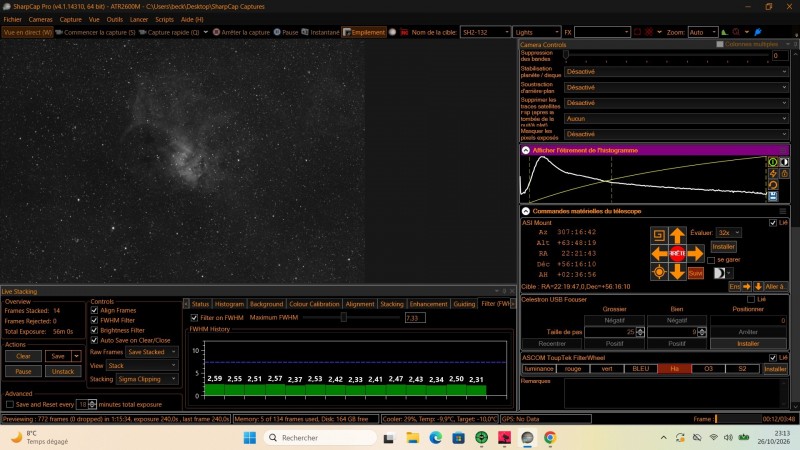
Task: Open the Stacking Sigma Clipping dropdown
Action: [x=147, y=379]
